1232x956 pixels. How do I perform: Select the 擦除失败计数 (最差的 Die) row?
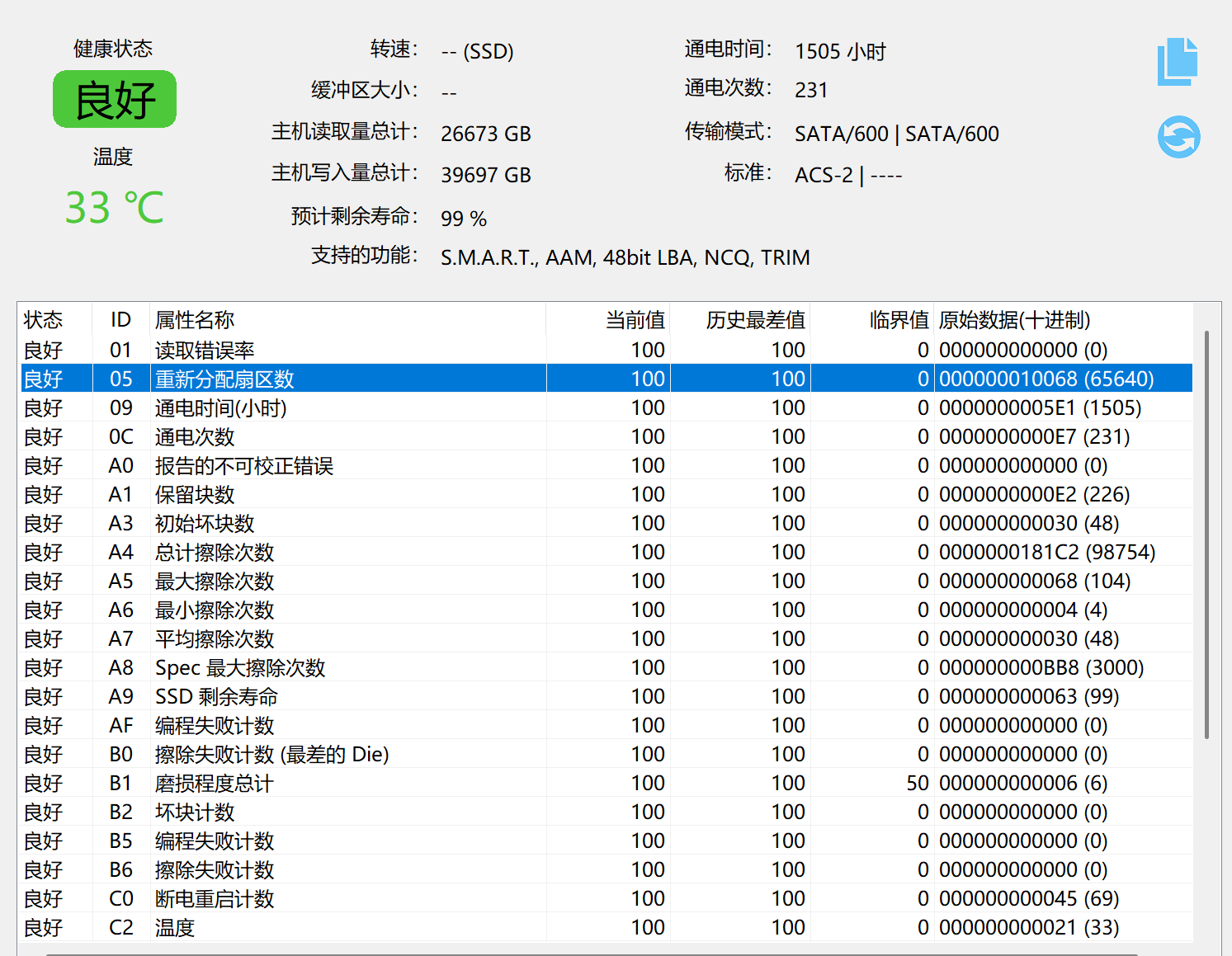(x=605, y=754)
